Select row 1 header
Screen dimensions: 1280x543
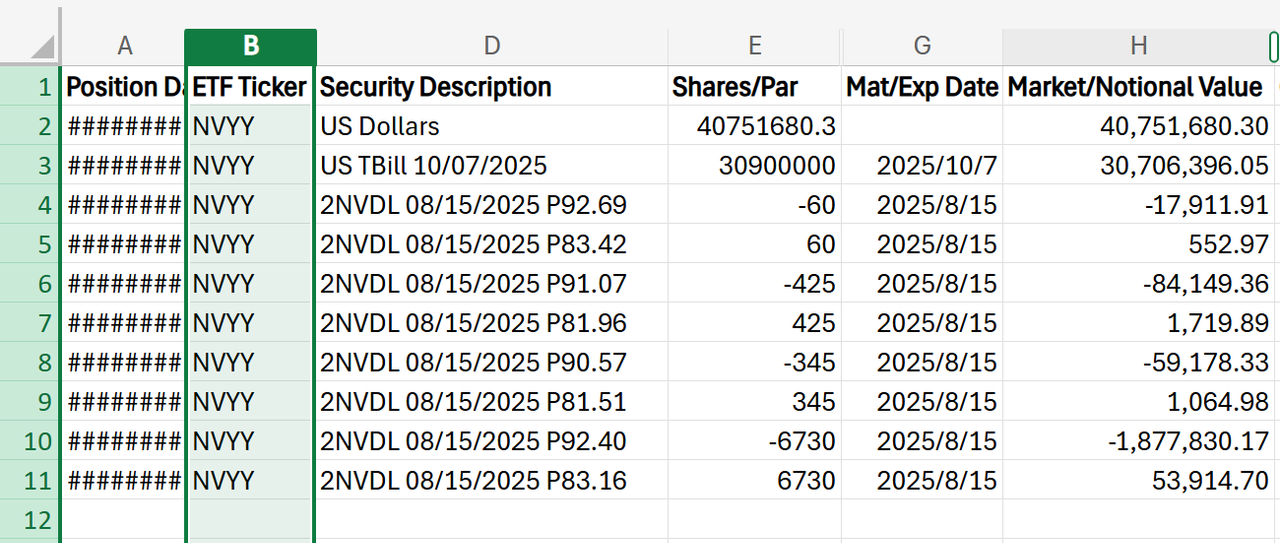[30, 87]
